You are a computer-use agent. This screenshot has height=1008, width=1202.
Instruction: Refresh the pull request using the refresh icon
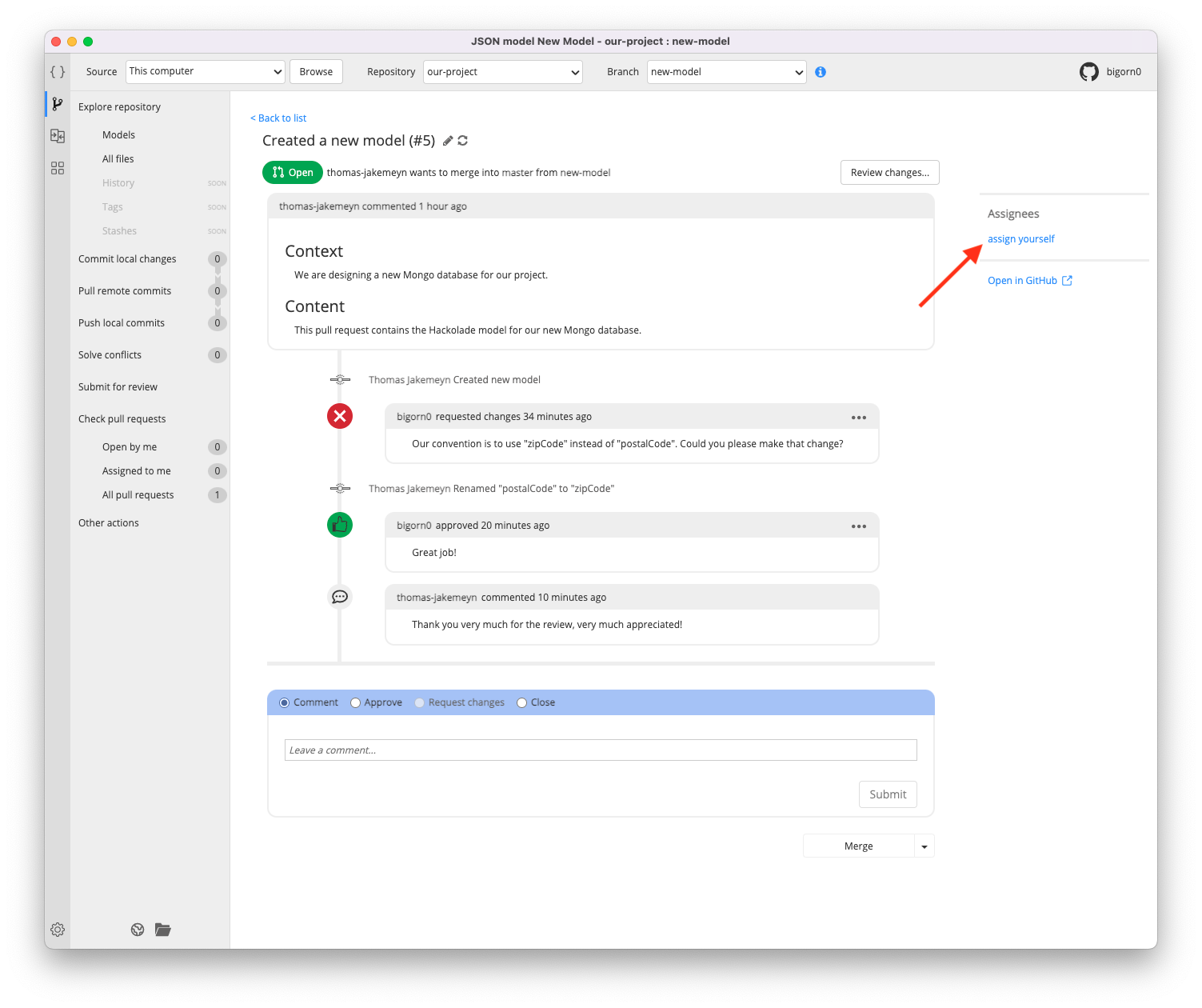[x=463, y=140]
